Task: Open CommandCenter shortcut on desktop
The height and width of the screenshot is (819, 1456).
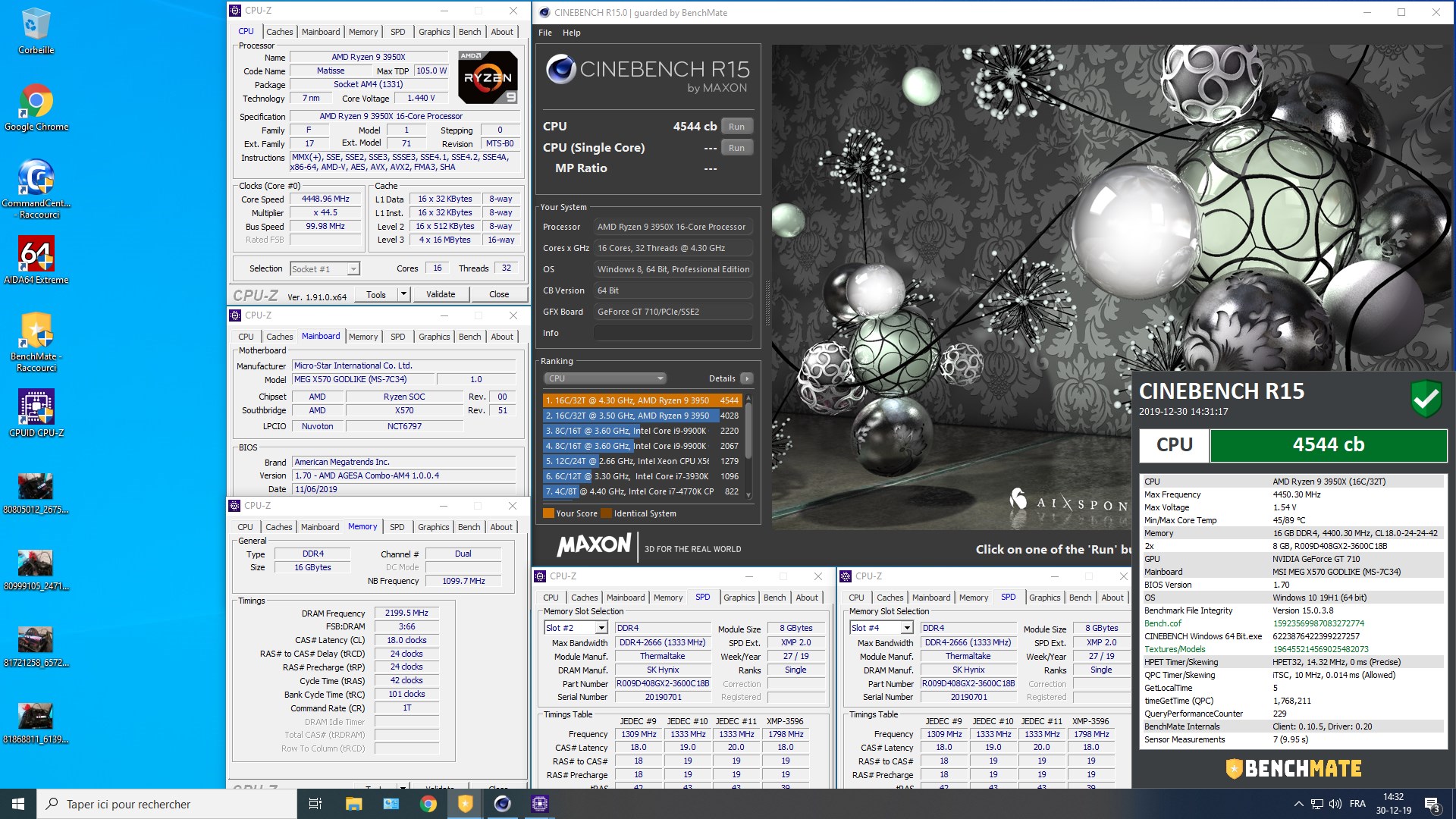Action: click(36, 190)
